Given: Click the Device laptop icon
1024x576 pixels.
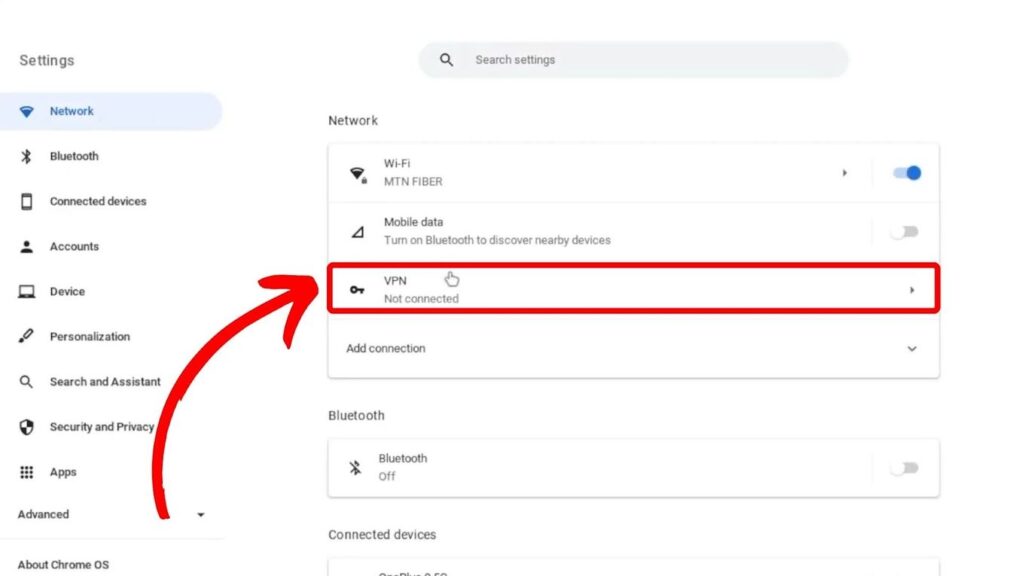Looking at the screenshot, I should point(26,291).
